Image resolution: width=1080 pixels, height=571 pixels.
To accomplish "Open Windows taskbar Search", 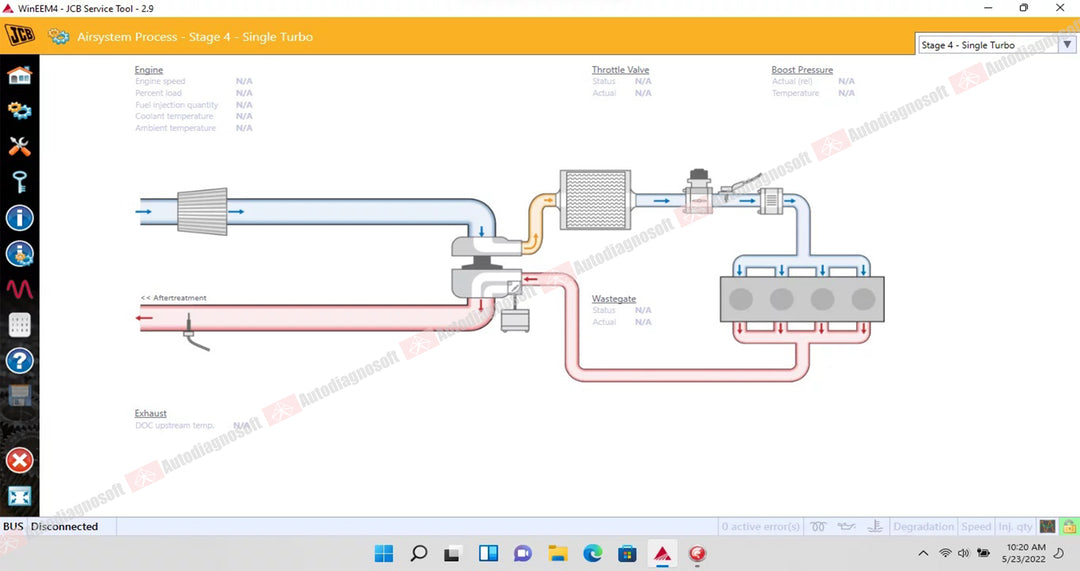I will pos(418,553).
